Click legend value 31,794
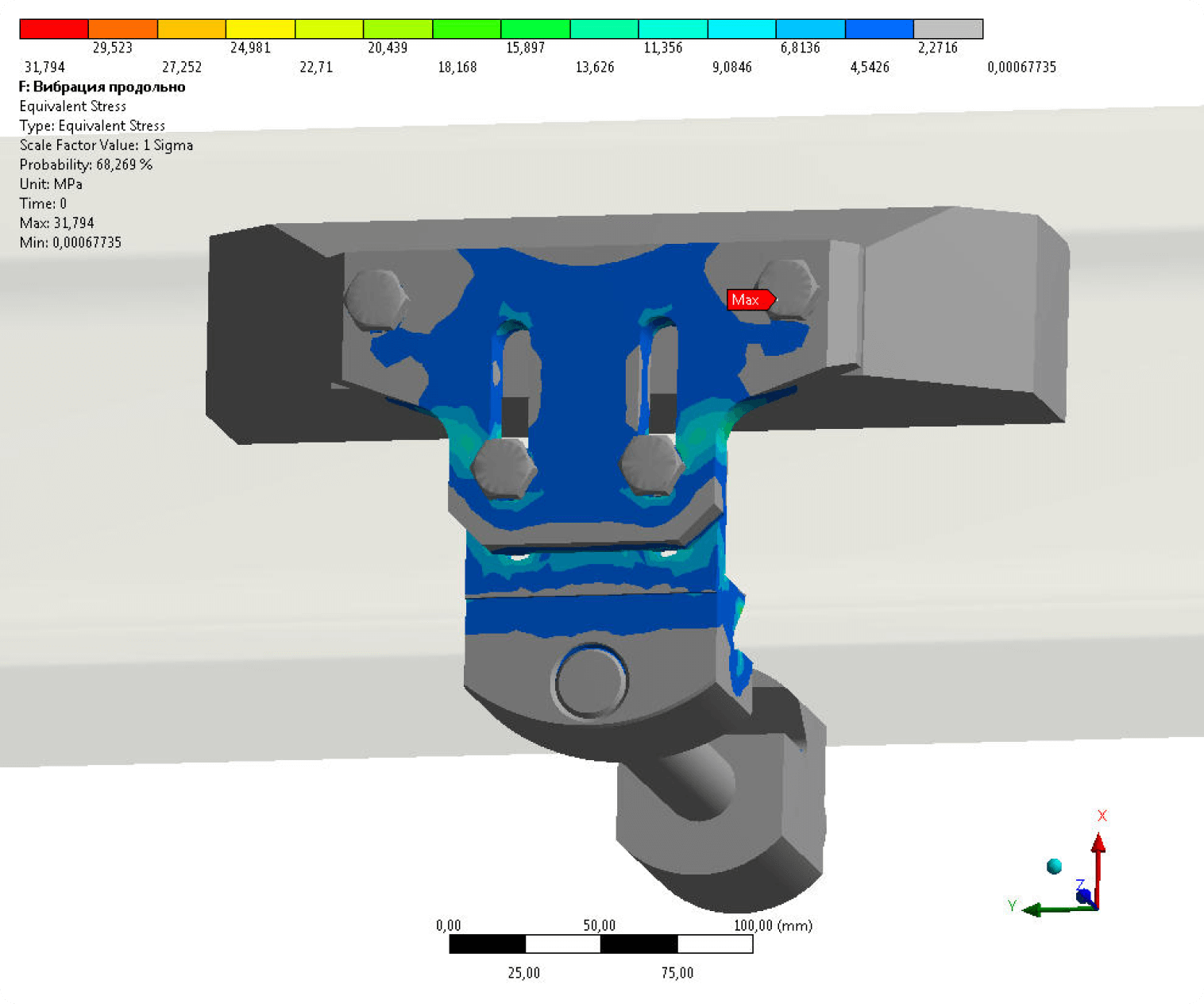The width and height of the screenshot is (1204, 1004). (x=44, y=68)
